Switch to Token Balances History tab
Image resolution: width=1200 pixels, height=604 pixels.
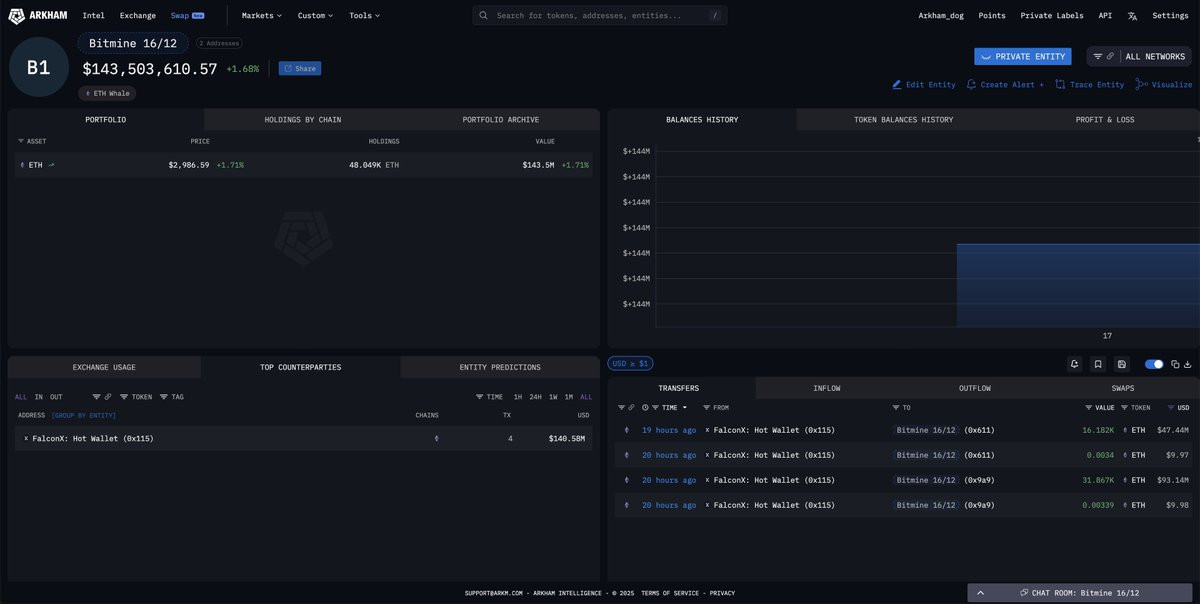tap(903, 120)
